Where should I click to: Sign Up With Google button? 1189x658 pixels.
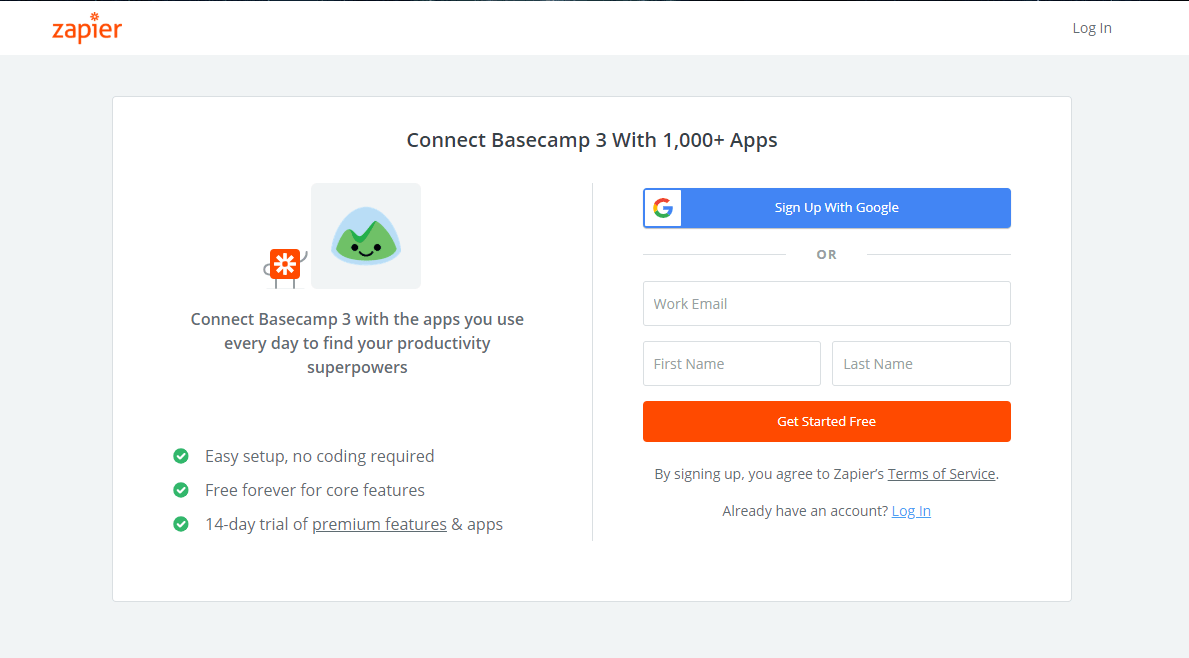pos(827,208)
